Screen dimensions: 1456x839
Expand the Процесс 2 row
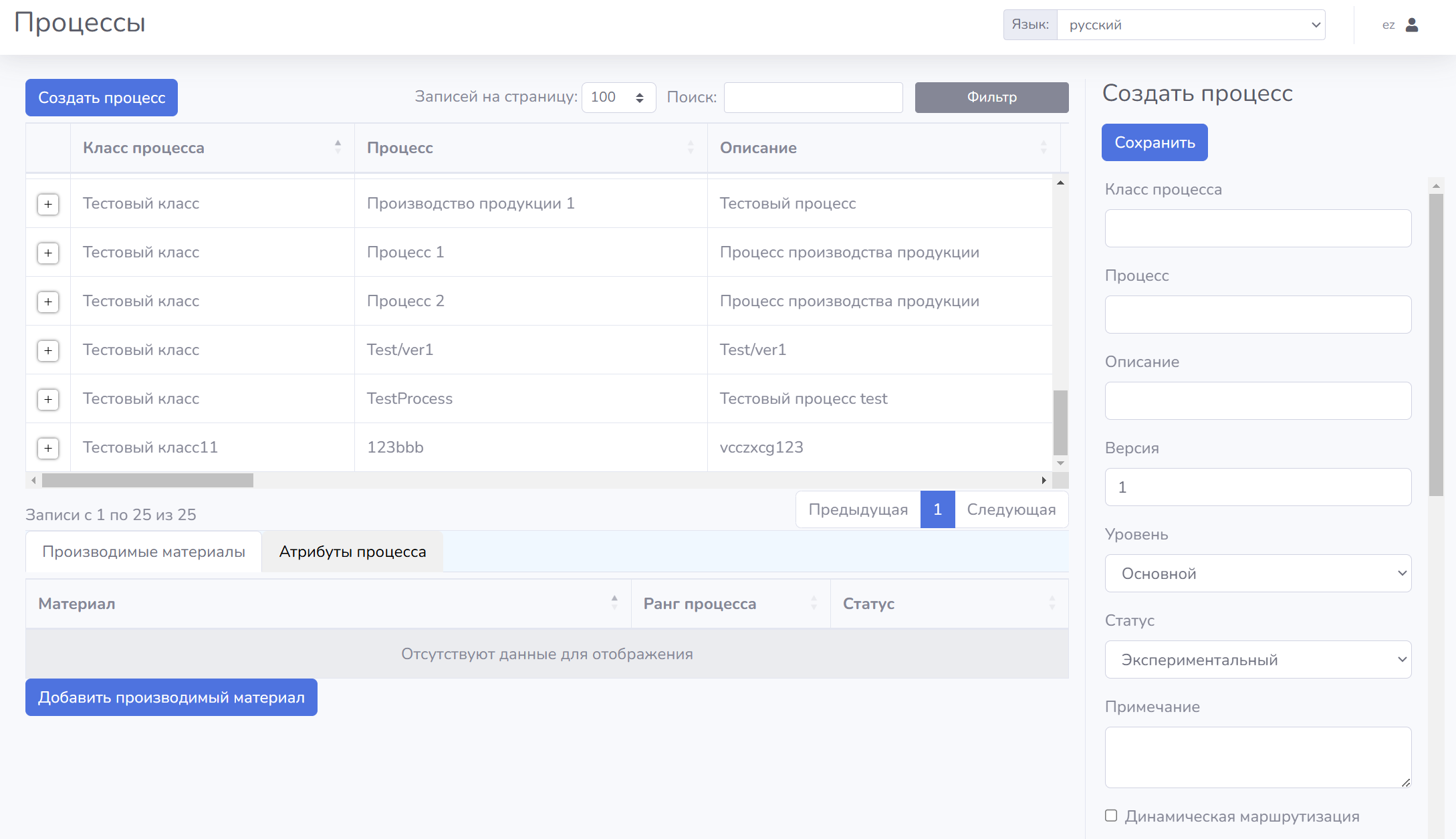(48, 302)
